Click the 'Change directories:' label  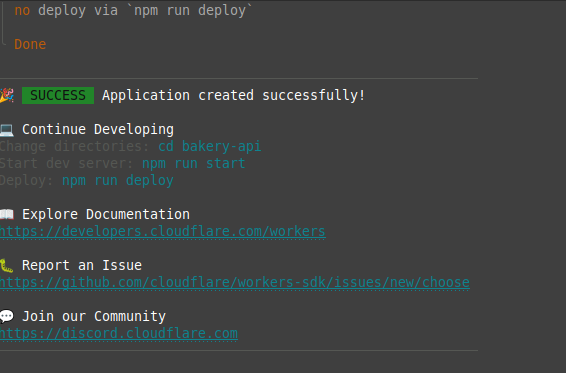(75, 146)
